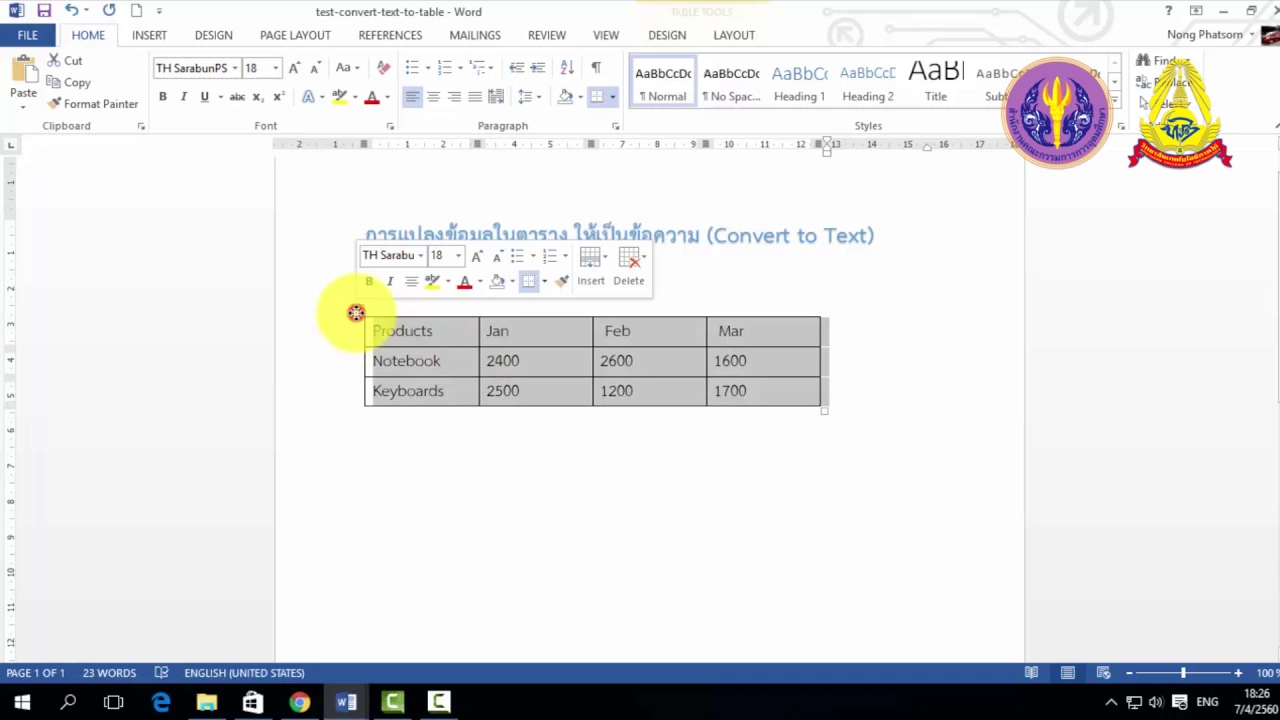Open the ribbon font size dropdown

(x=275, y=68)
